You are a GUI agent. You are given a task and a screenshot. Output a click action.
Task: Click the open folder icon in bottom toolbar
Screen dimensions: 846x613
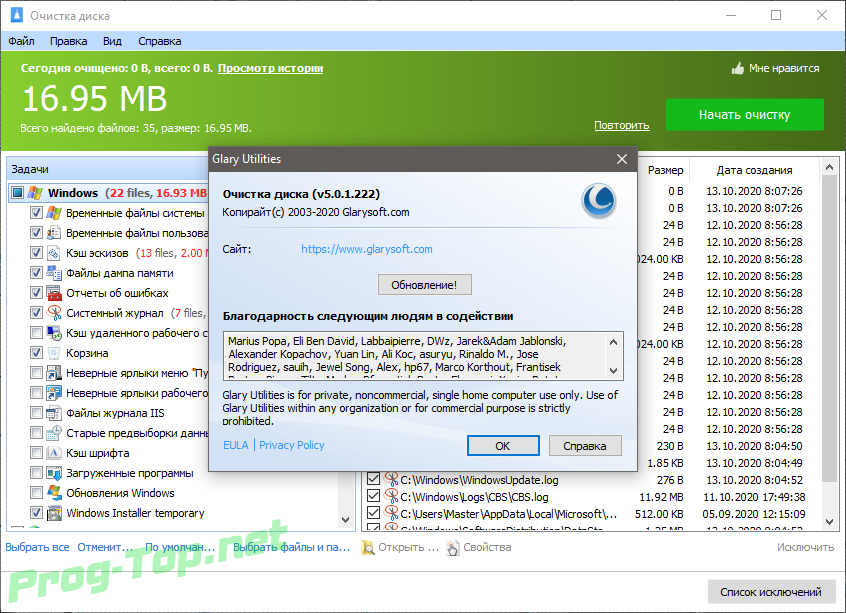coord(368,548)
